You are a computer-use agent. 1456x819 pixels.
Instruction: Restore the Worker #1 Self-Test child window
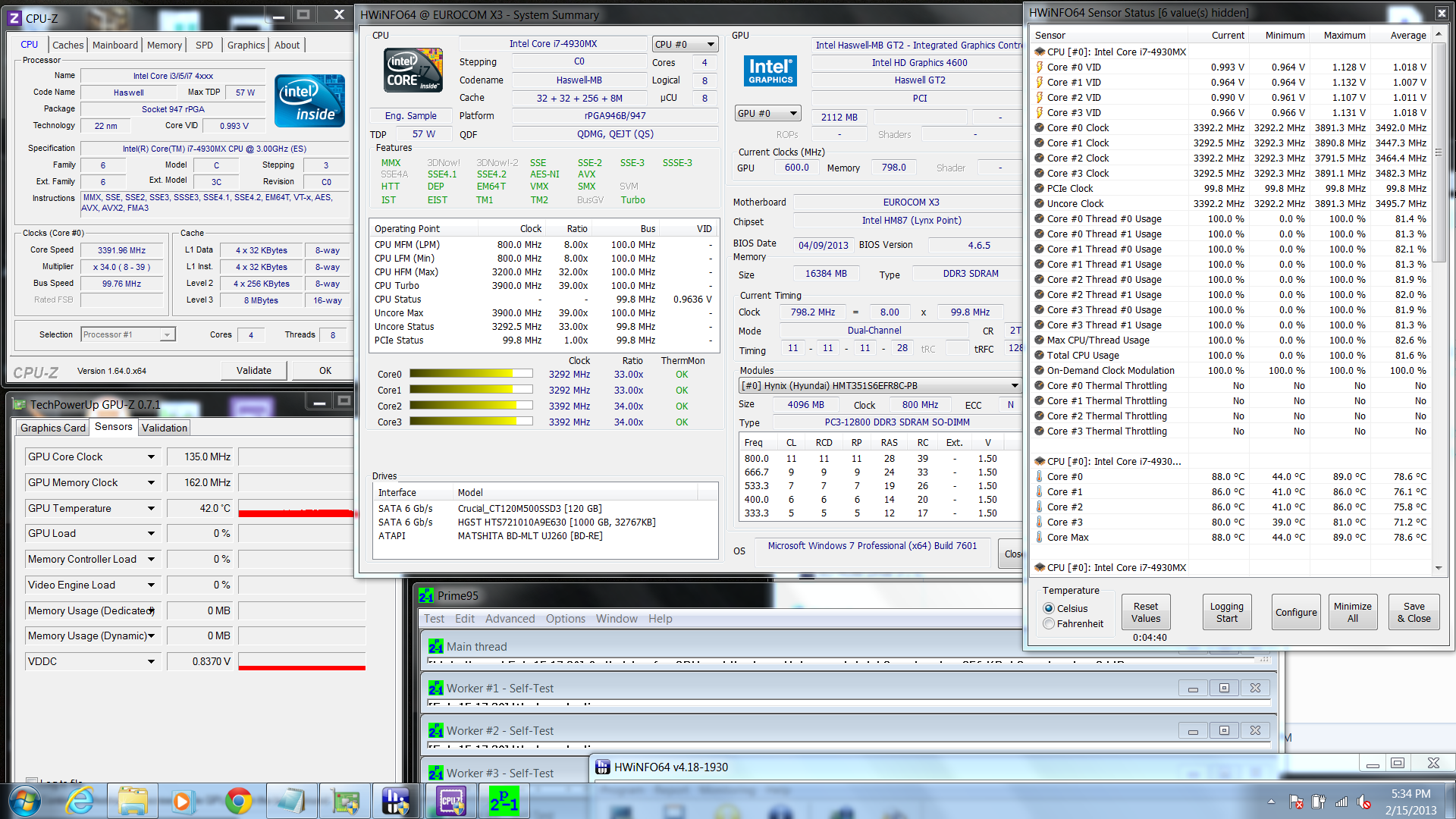click(x=1224, y=688)
